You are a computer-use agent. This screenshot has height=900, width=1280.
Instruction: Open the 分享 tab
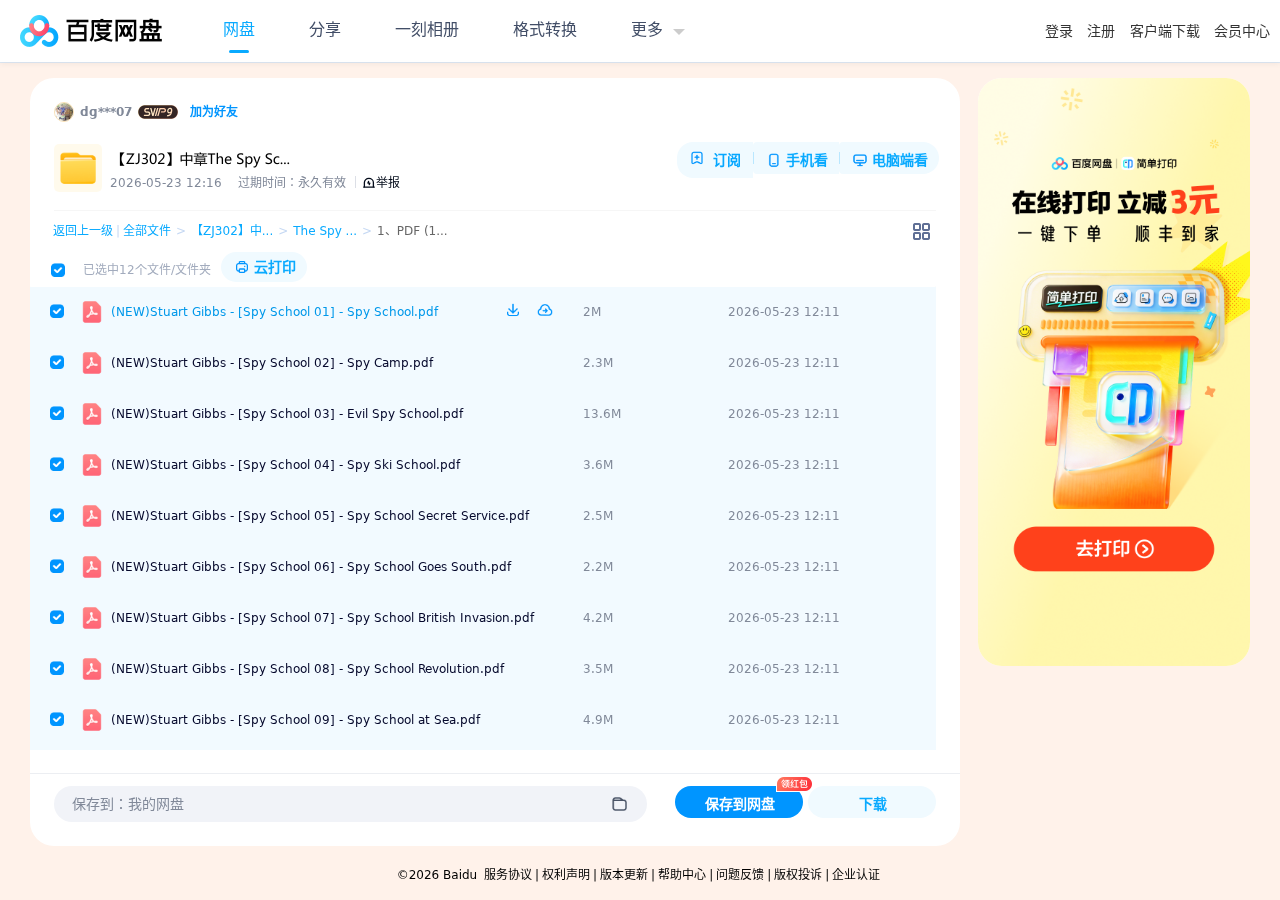(325, 30)
